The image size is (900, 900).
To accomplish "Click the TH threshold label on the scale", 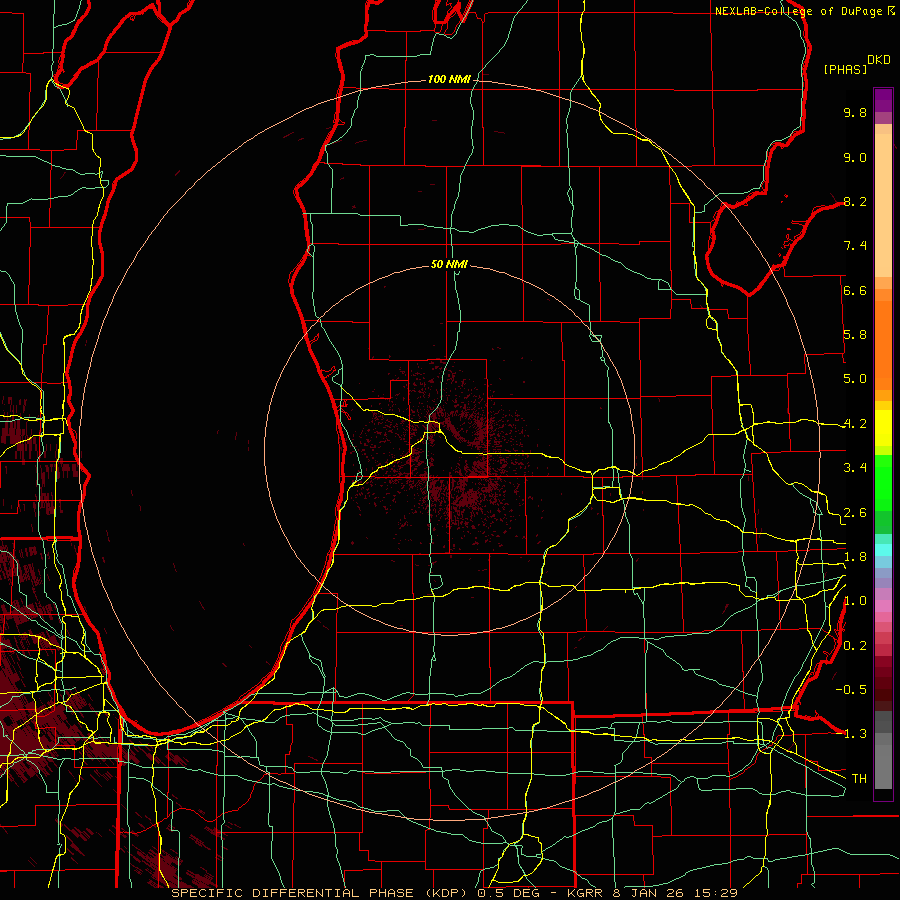I will [x=859, y=779].
